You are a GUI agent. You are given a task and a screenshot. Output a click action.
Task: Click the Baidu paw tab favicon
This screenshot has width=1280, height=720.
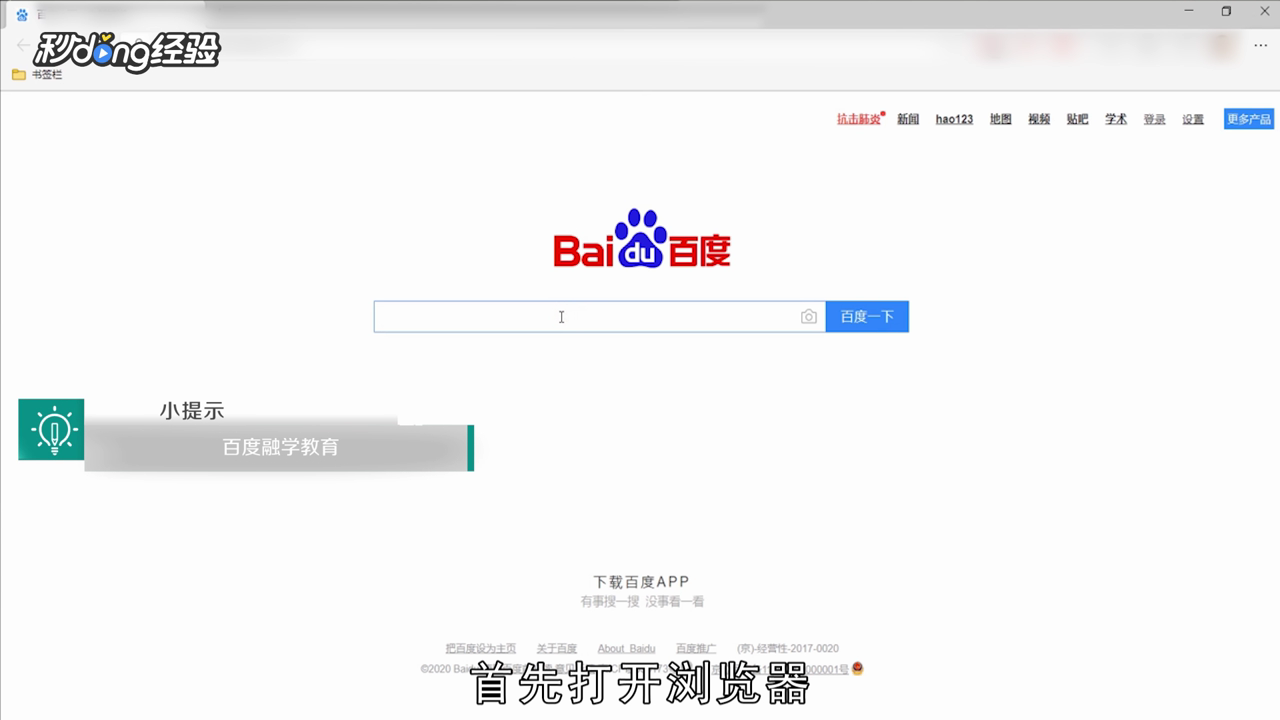point(22,14)
